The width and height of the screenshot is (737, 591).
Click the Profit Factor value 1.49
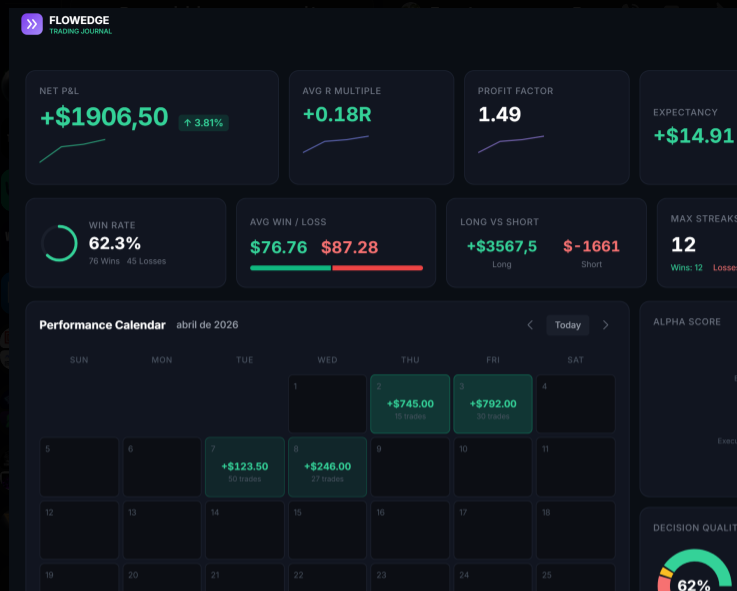pyautogui.click(x=499, y=114)
